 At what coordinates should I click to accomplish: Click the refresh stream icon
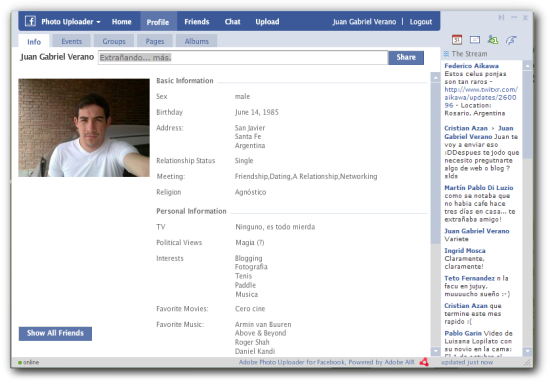[511, 40]
